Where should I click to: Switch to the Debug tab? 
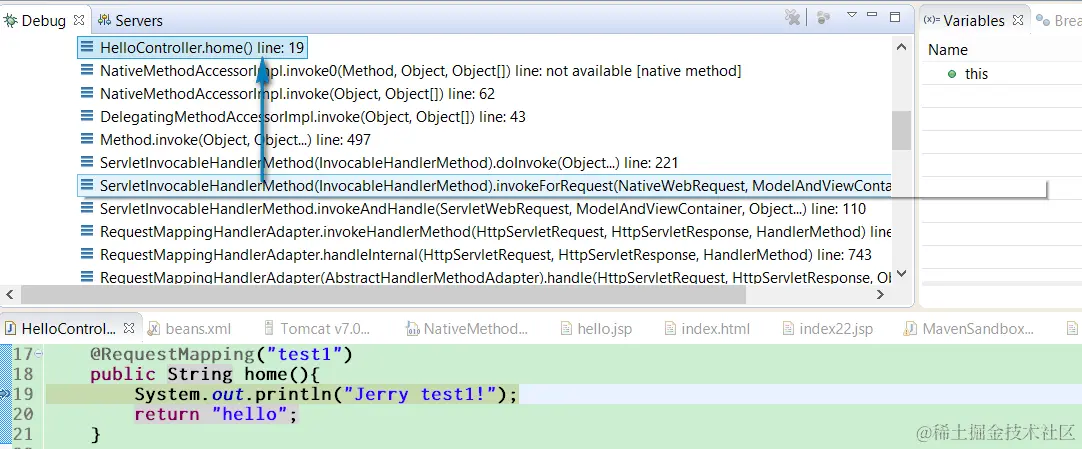click(43, 21)
